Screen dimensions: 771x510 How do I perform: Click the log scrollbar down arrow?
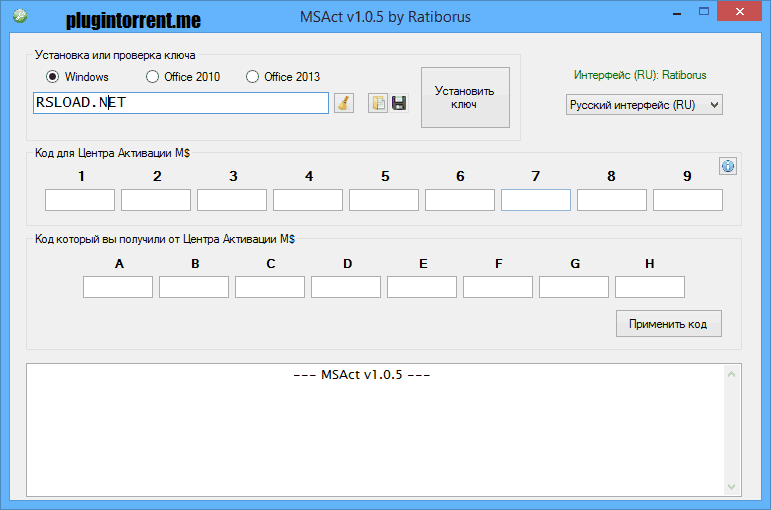click(x=731, y=486)
